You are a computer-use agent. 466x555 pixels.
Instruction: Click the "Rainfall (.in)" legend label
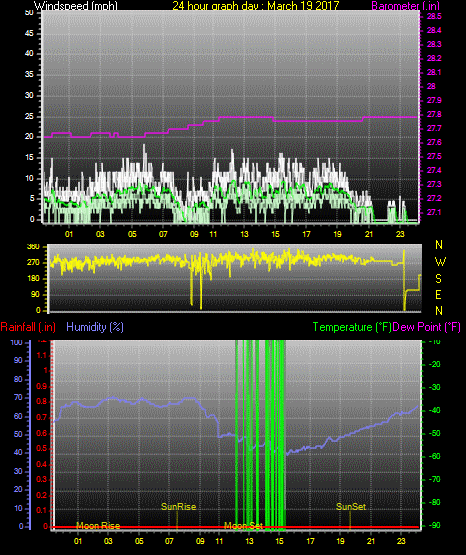tap(28, 327)
